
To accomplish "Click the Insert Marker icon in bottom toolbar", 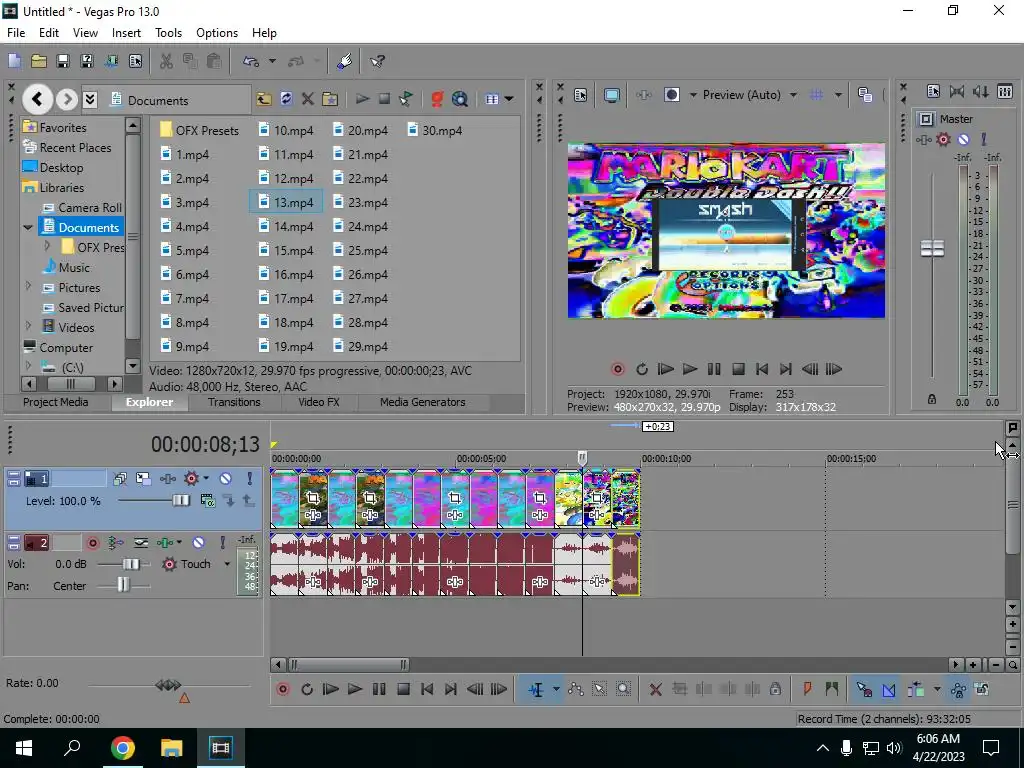I will coord(807,689).
